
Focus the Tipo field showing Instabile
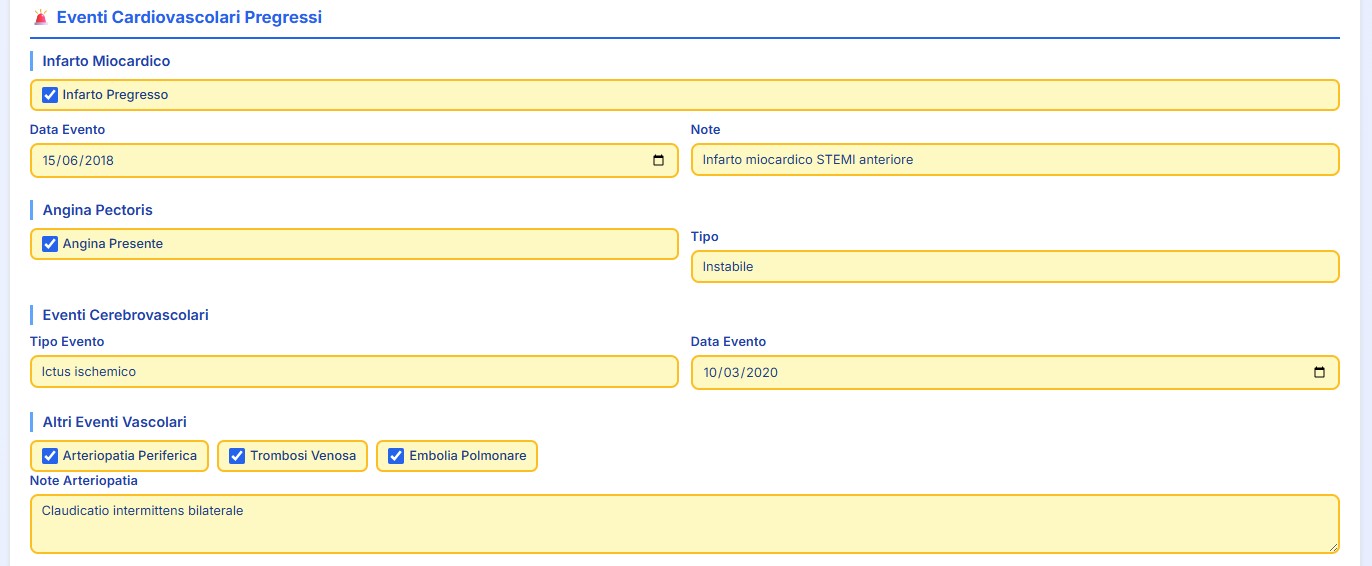tap(1014, 267)
